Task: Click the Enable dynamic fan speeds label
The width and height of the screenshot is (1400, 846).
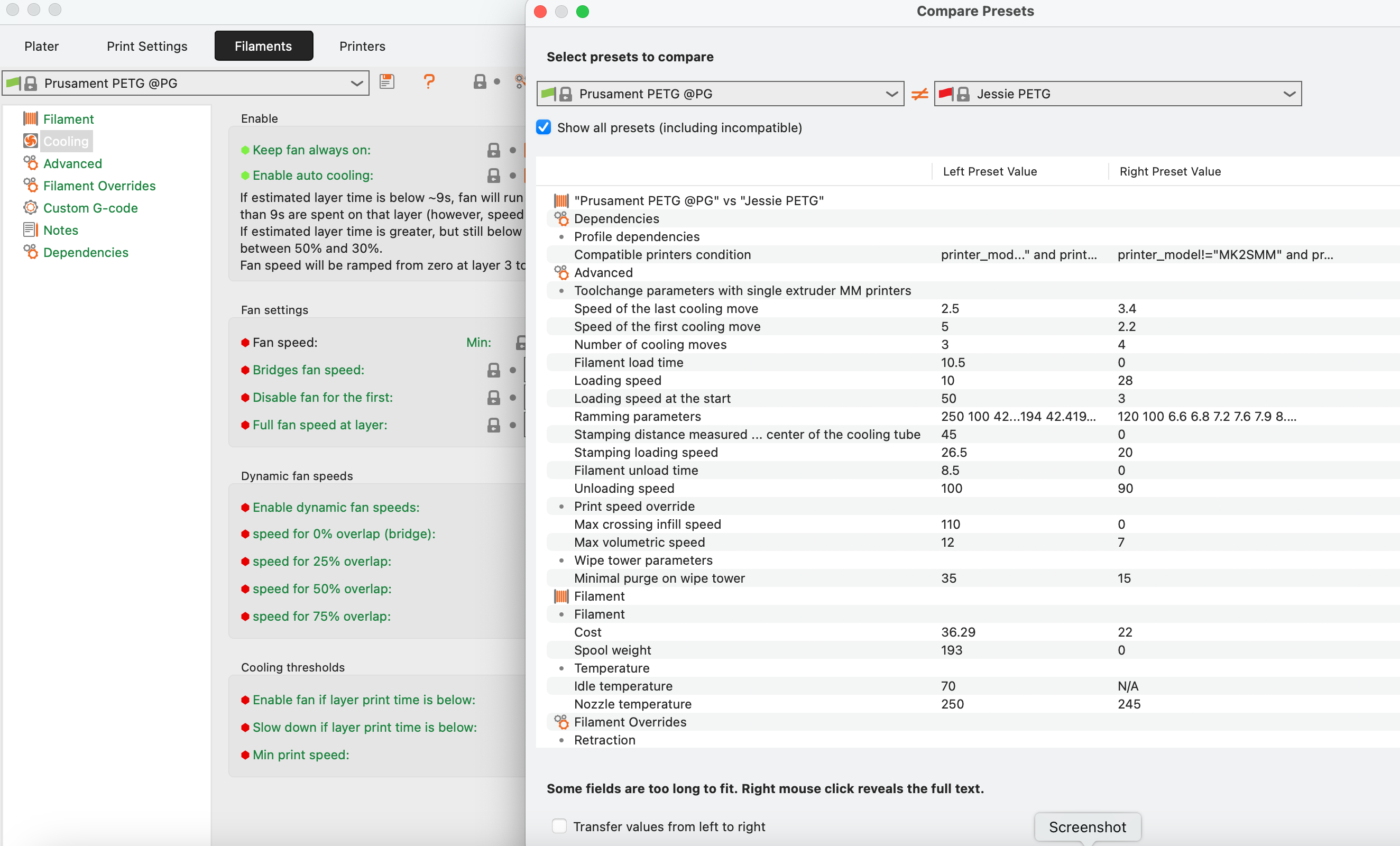Action: pyautogui.click(x=336, y=508)
